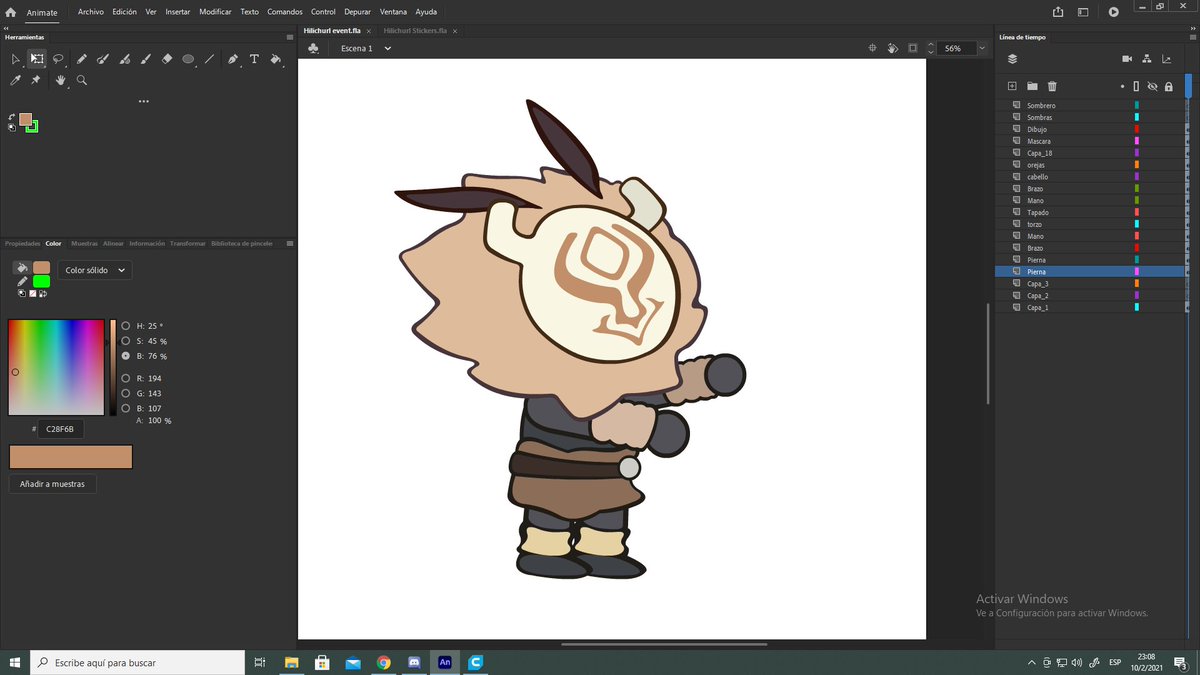Add a new layer in the timeline
The width and height of the screenshot is (1200, 675).
point(1012,87)
